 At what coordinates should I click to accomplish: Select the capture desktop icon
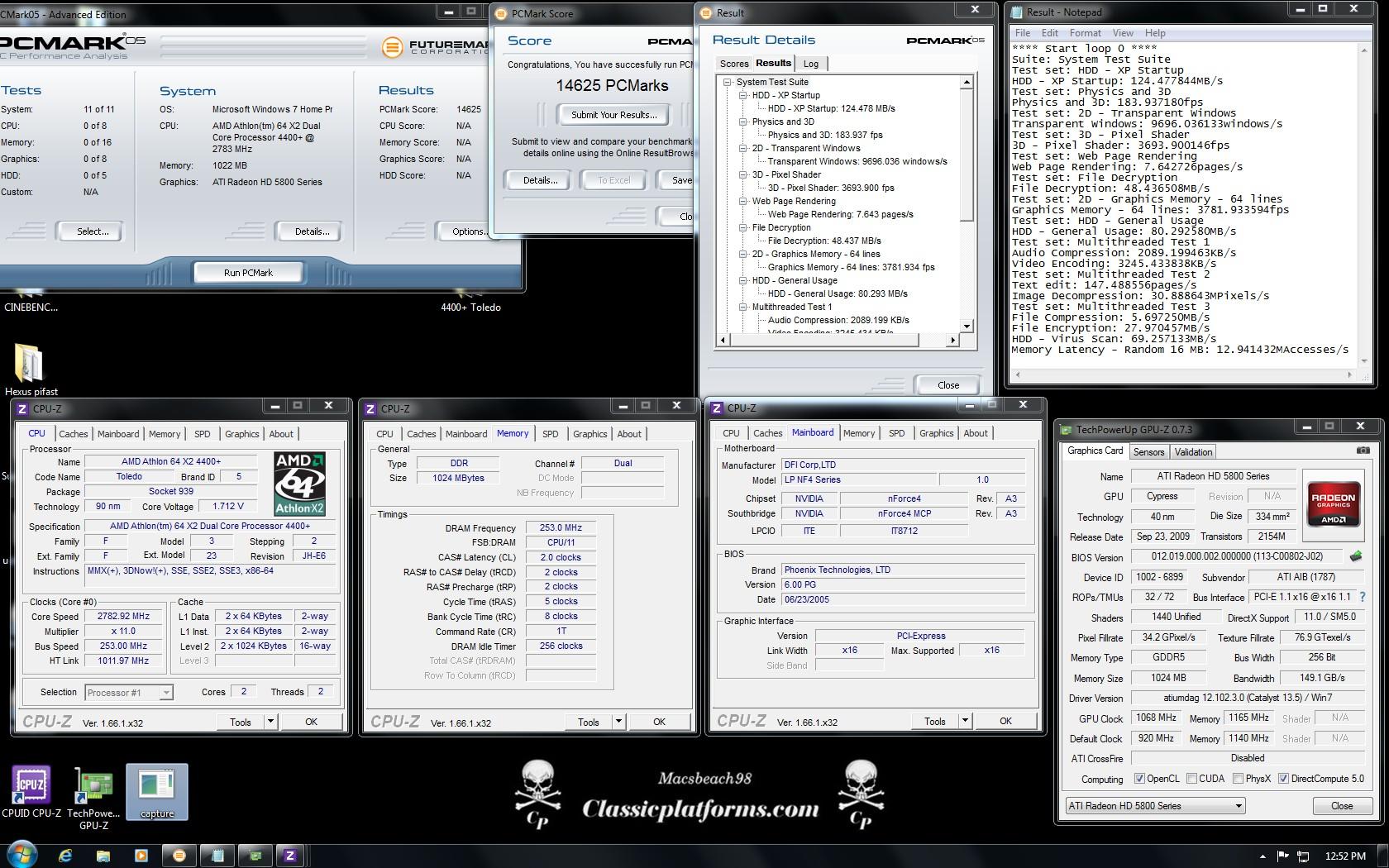(157, 792)
